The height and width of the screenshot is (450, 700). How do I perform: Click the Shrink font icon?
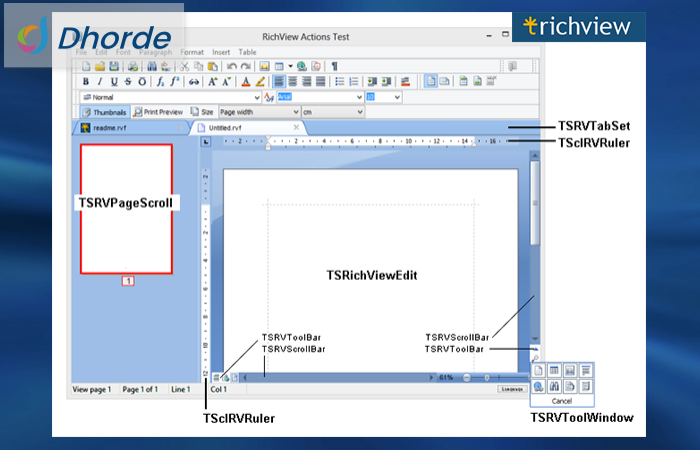[226, 82]
